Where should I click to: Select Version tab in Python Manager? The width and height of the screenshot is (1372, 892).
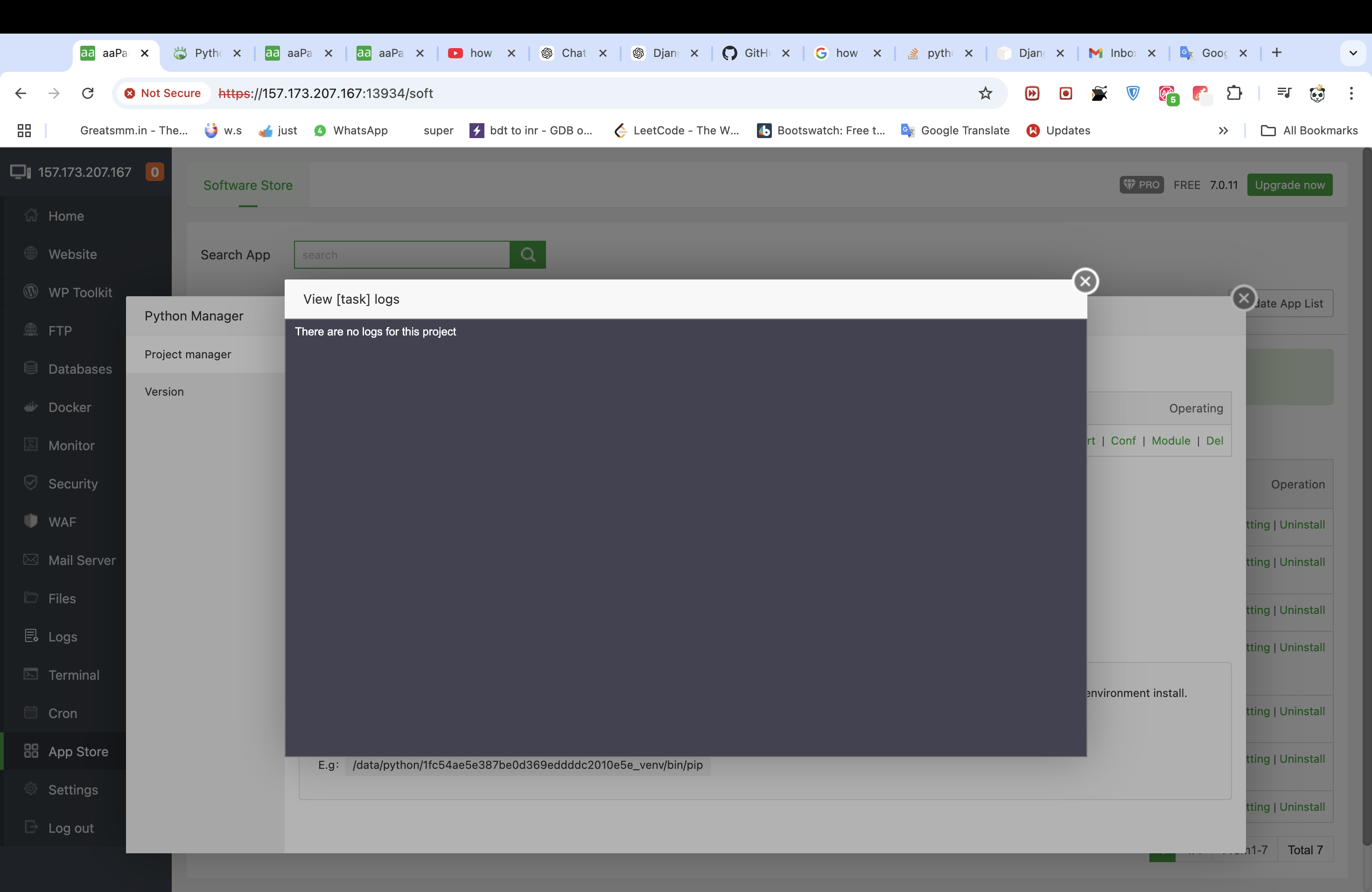[164, 392]
